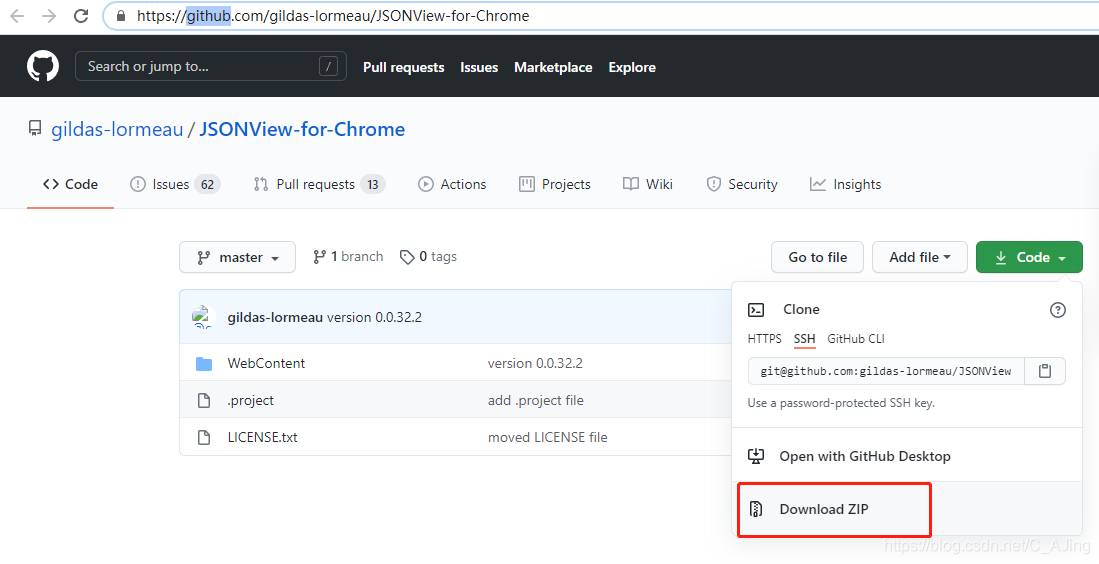Image resolution: width=1099 pixels, height=564 pixels.
Task: Open Marketplace in the top navigation
Action: [x=553, y=67]
